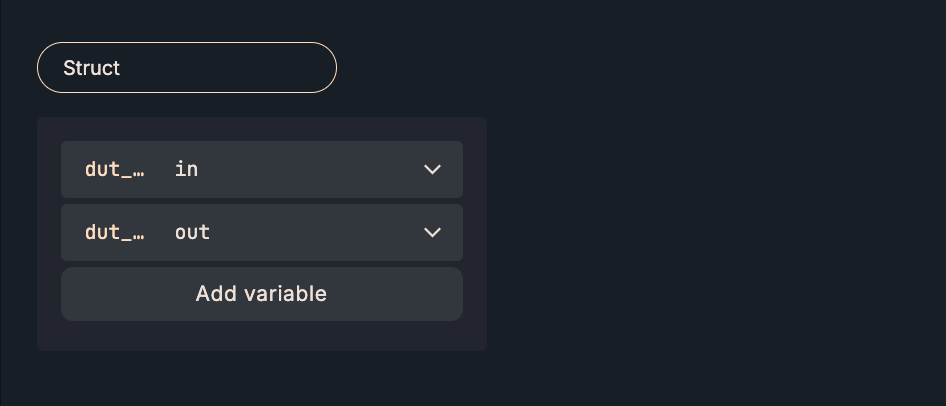Image resolution: width=946 pixels, height=406 pixels.
Task: Show details for the "in" variable row
Action: click(x=432, y=170)
